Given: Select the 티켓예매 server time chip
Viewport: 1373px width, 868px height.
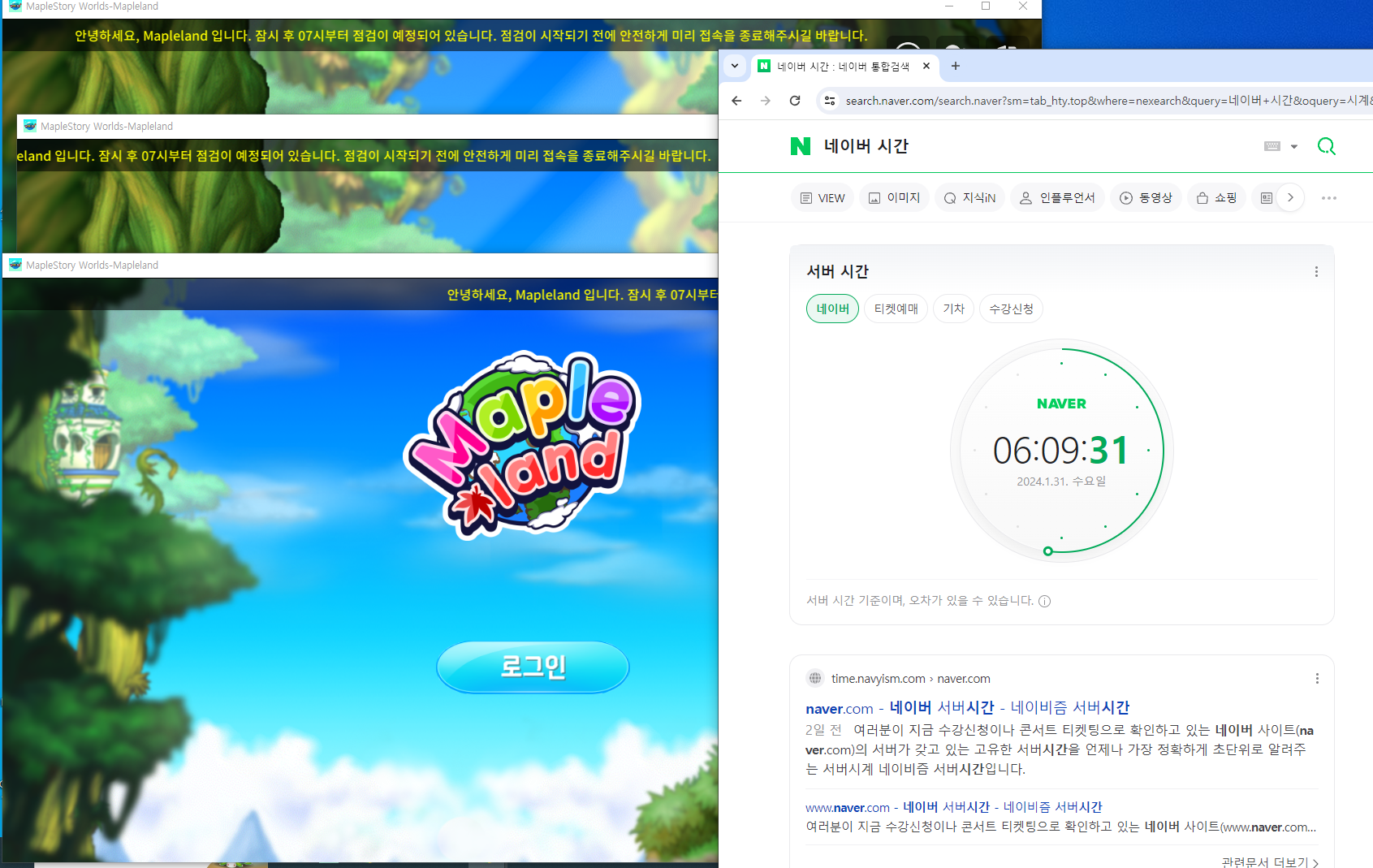Looking at the screenshot, I should pyautogui.click(x=896, y=309).
